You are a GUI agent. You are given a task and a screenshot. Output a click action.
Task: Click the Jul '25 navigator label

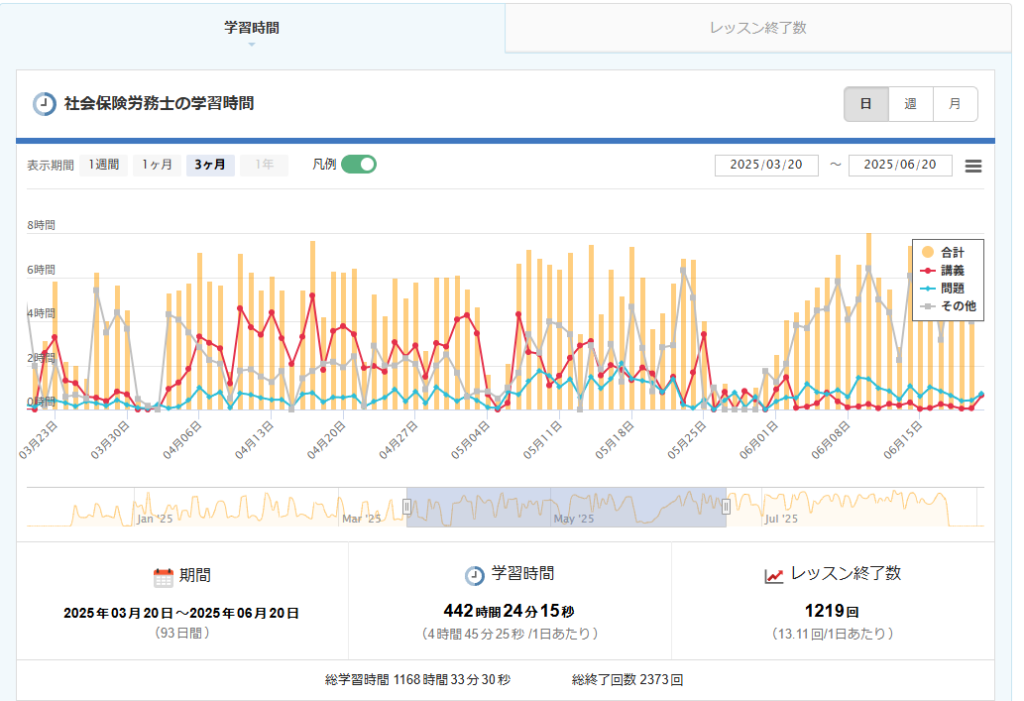(x=782, y=519)
